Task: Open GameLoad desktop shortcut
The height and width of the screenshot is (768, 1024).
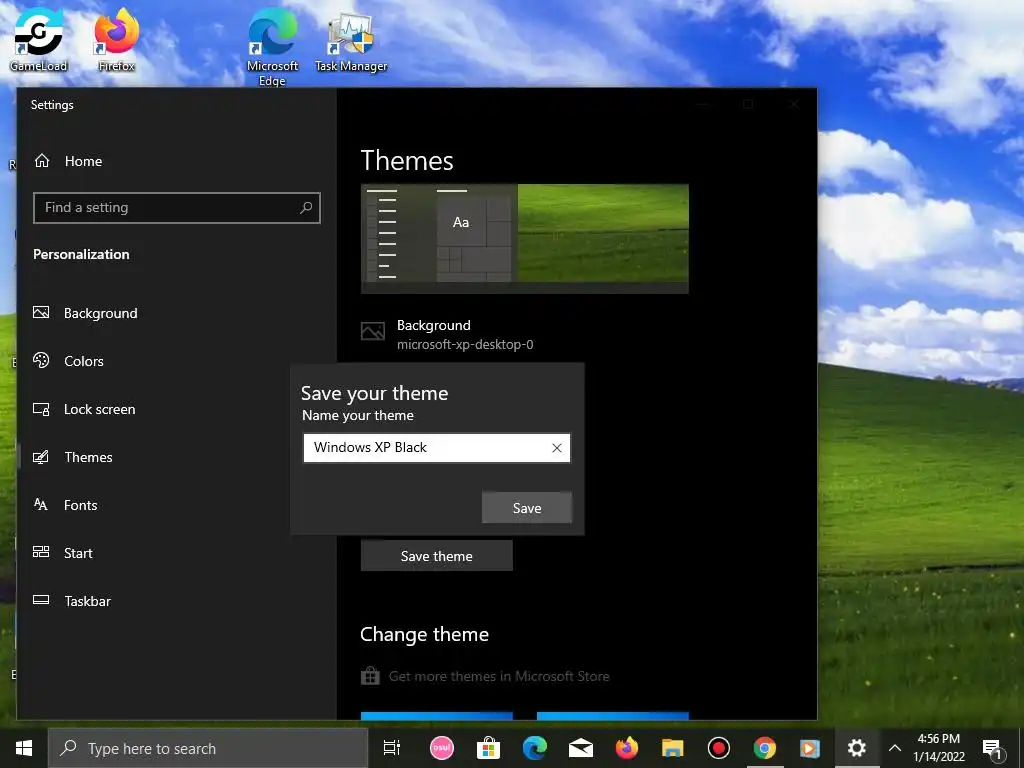Action: (38, 39)
